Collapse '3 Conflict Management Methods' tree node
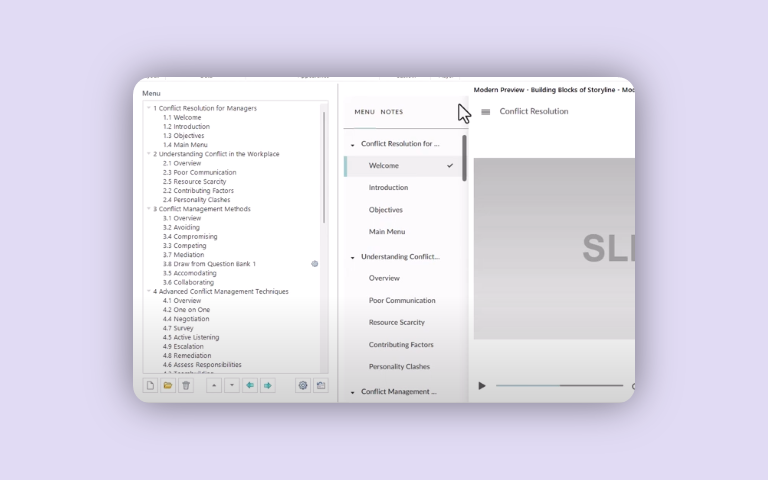 point(149,209)
